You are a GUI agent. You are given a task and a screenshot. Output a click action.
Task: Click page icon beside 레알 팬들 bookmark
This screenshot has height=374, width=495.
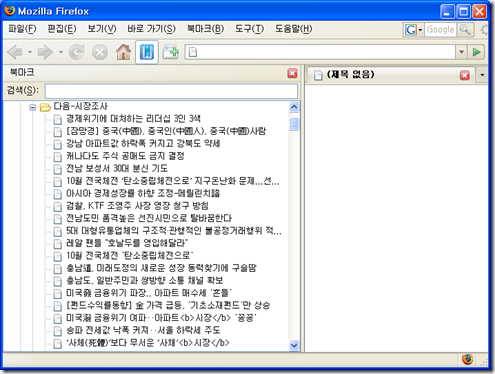[x=58, y=244]
